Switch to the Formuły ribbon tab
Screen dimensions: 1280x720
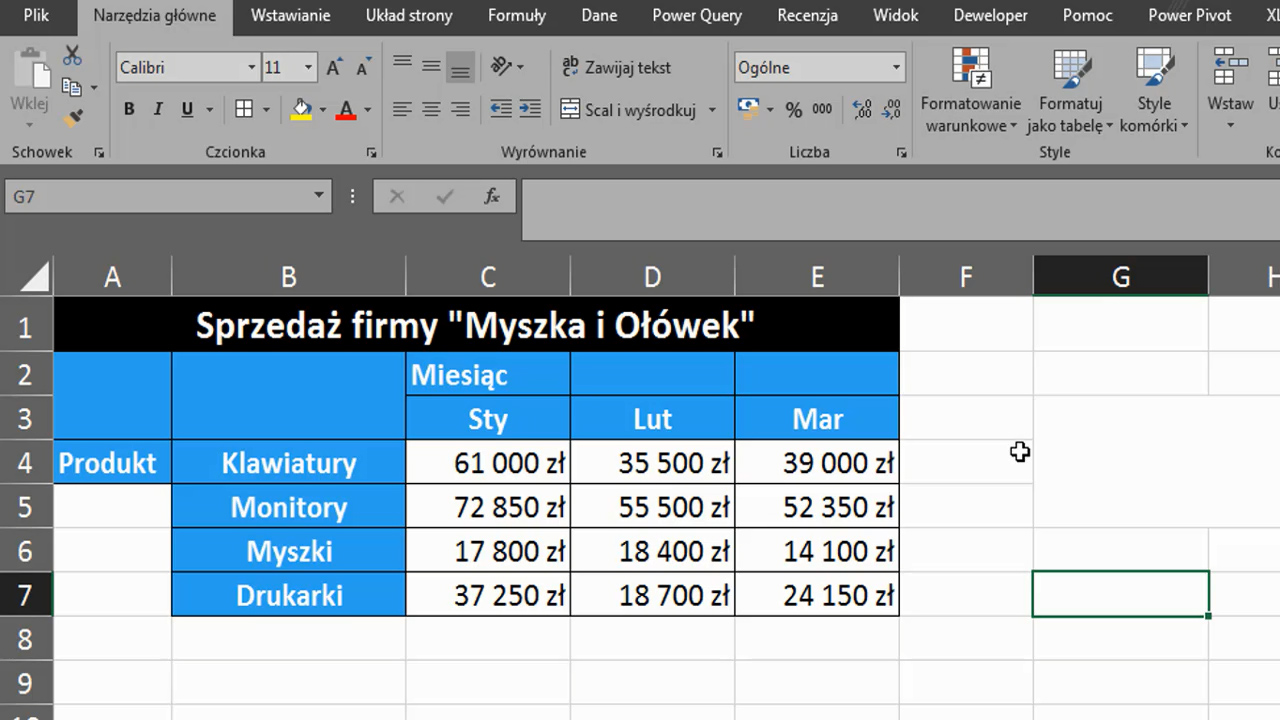516,15
